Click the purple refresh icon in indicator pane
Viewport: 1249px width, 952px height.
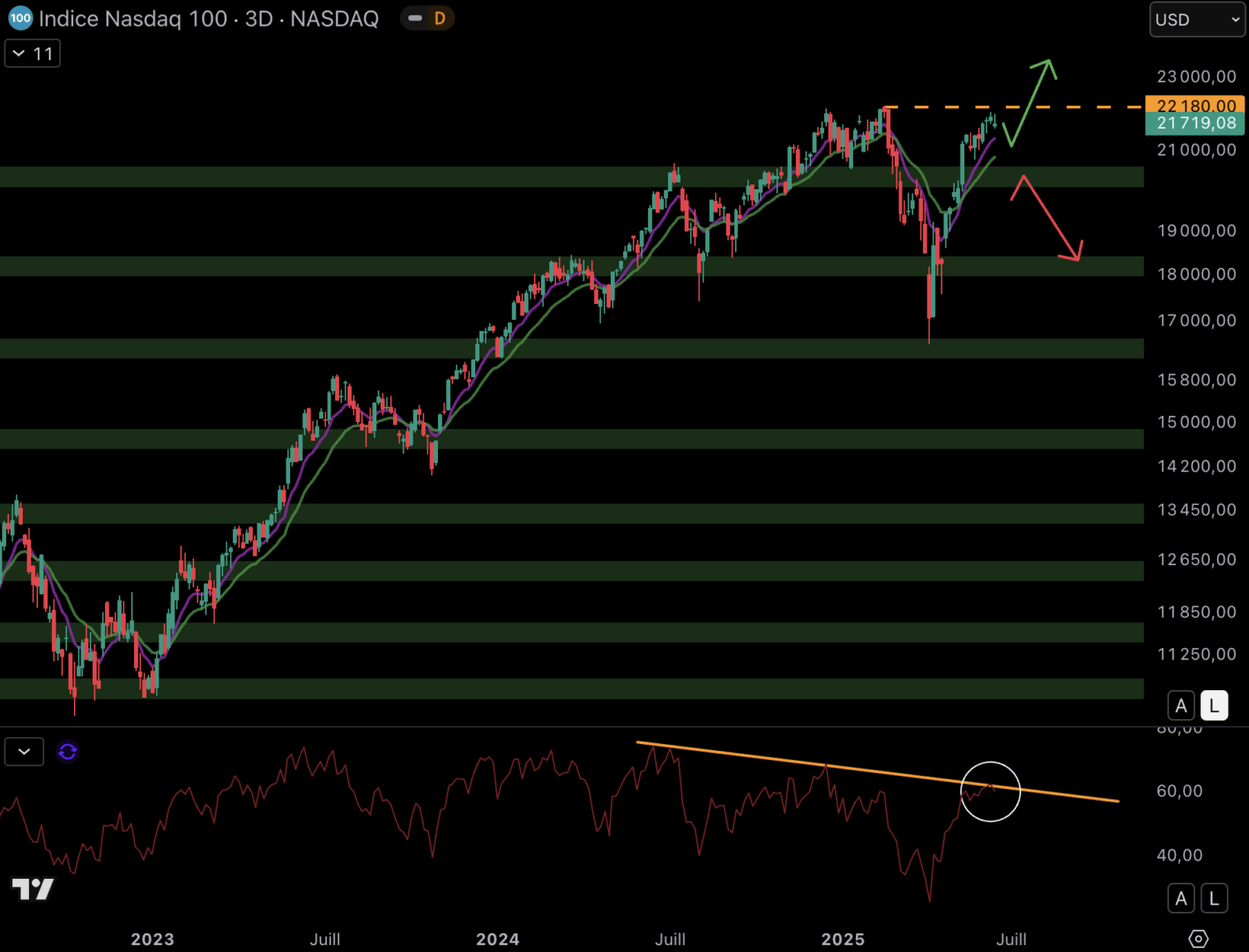click(67, 752)
